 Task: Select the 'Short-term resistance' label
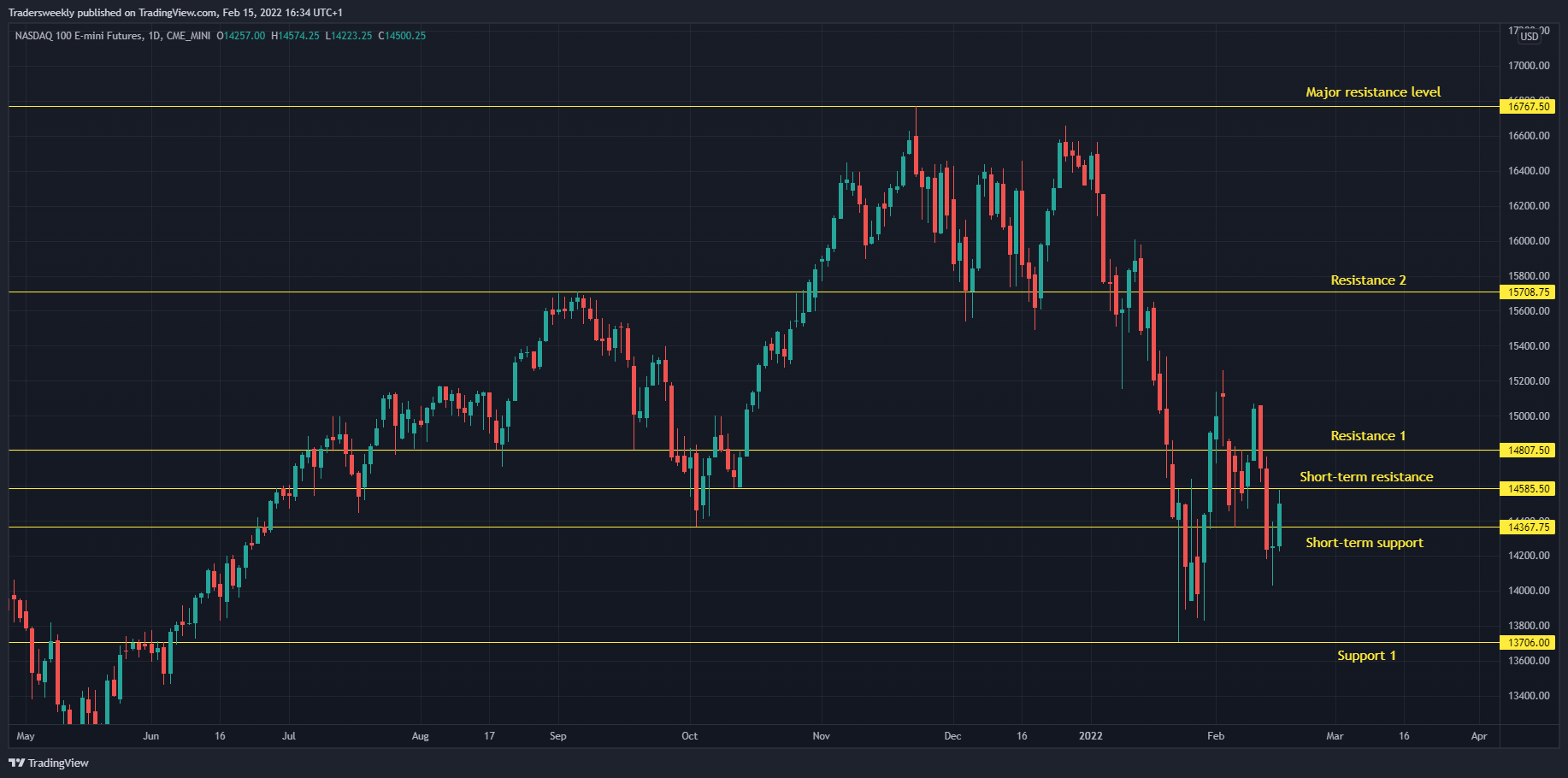[1366, 477]
